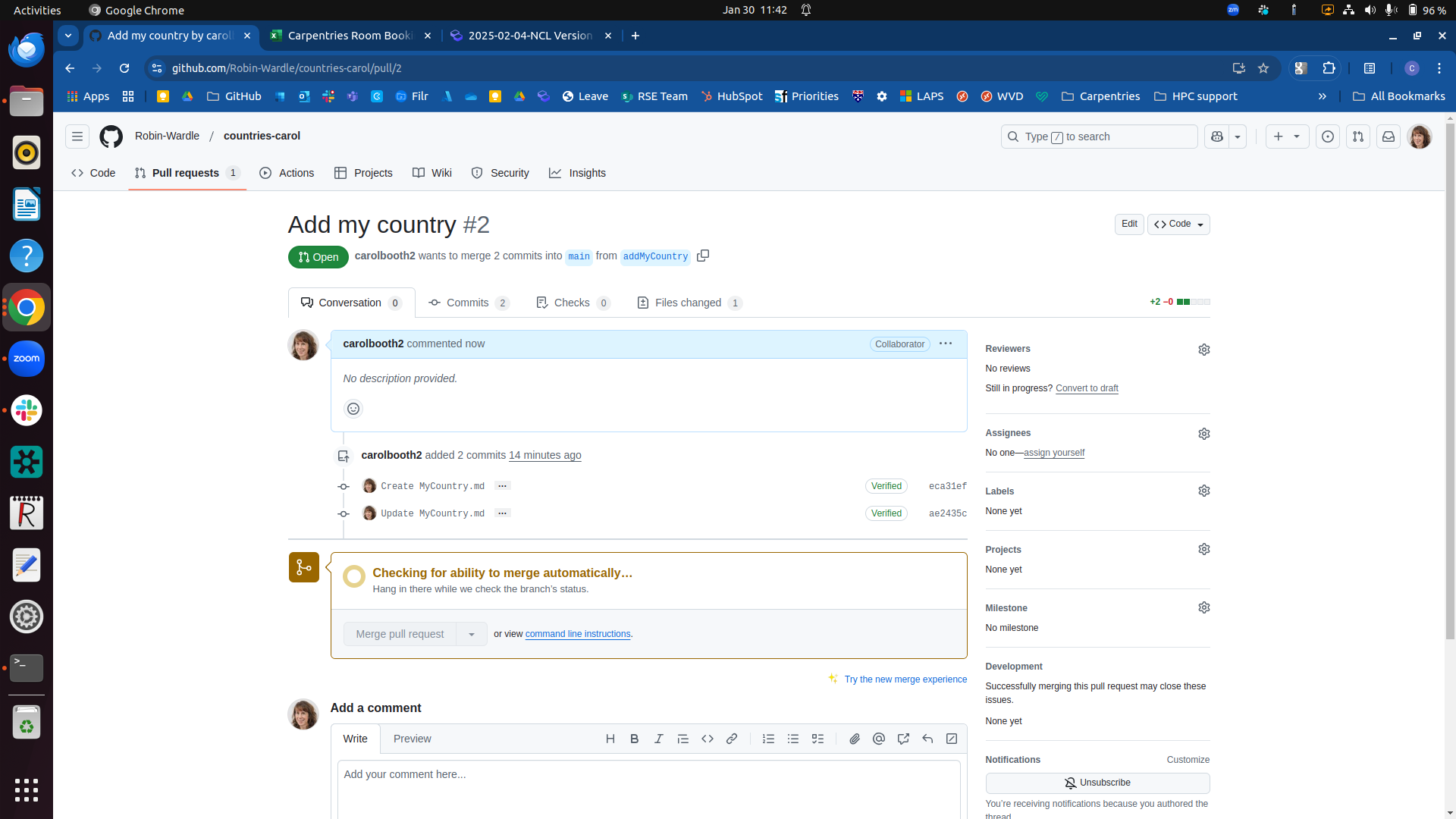
Task: Expand the Reviewers settings gear
Action: pos(1204,349)
